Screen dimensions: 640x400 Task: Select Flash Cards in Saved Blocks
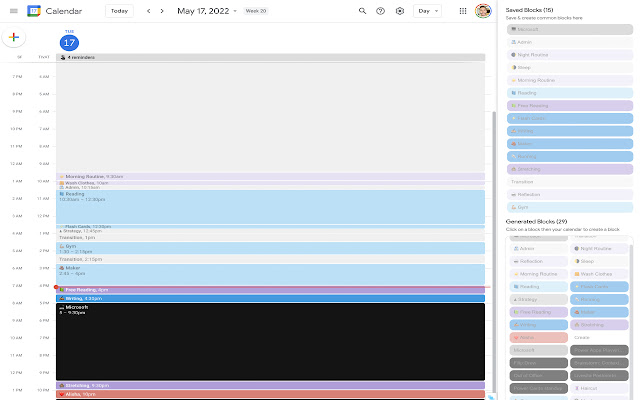(x=570, y=118)
